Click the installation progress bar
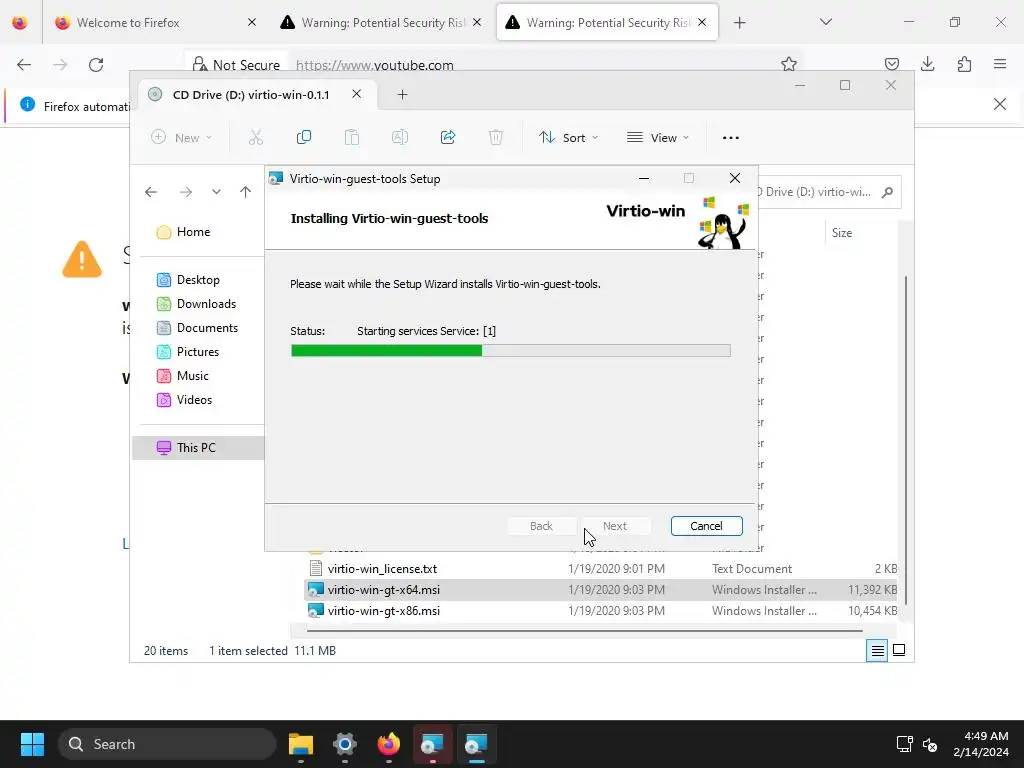This screenshot has height=768, width=1024. coord(511,351)
